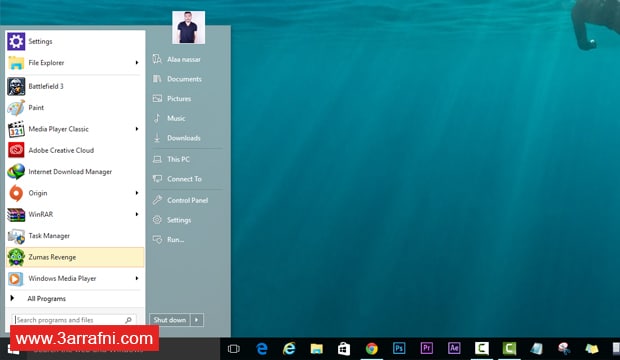Launch Internet Explorer from taskbar
The height and width of the screenshot is (360, 620).
pos(289,349)
